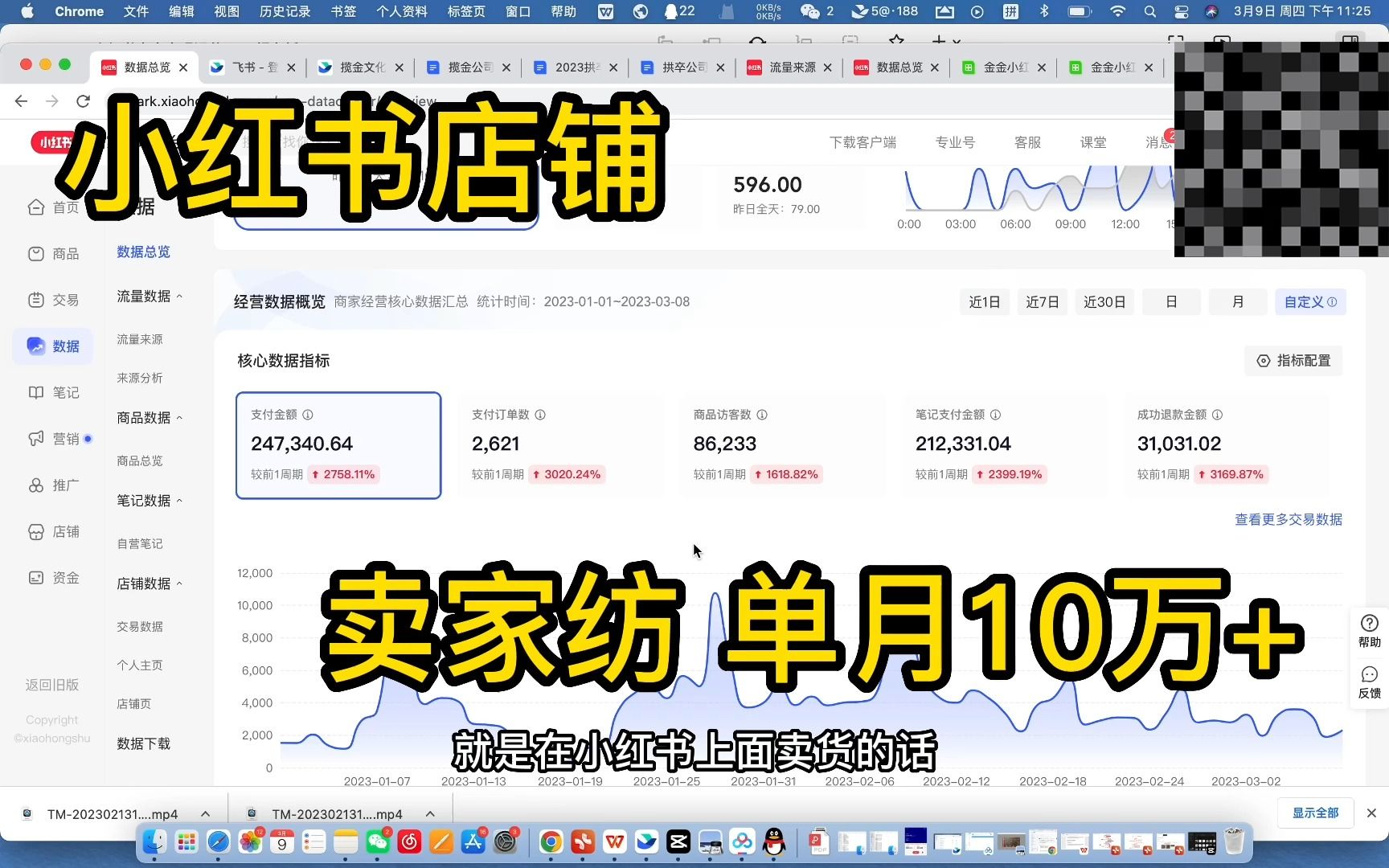1389x868 pixels.
Task: Select the 月 monthly range option
Action: (1238, 302)
